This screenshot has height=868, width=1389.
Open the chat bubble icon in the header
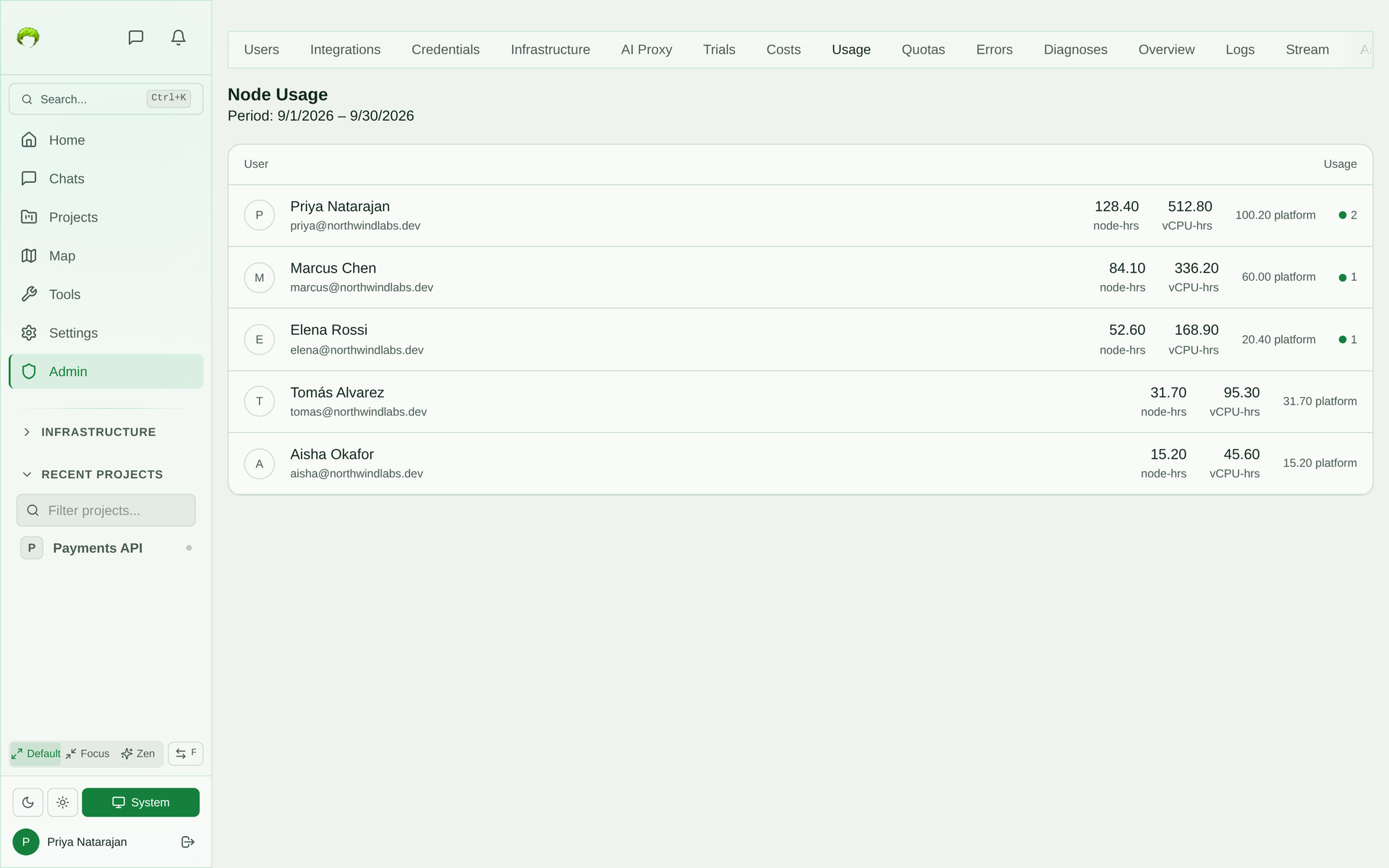[136, 38]
